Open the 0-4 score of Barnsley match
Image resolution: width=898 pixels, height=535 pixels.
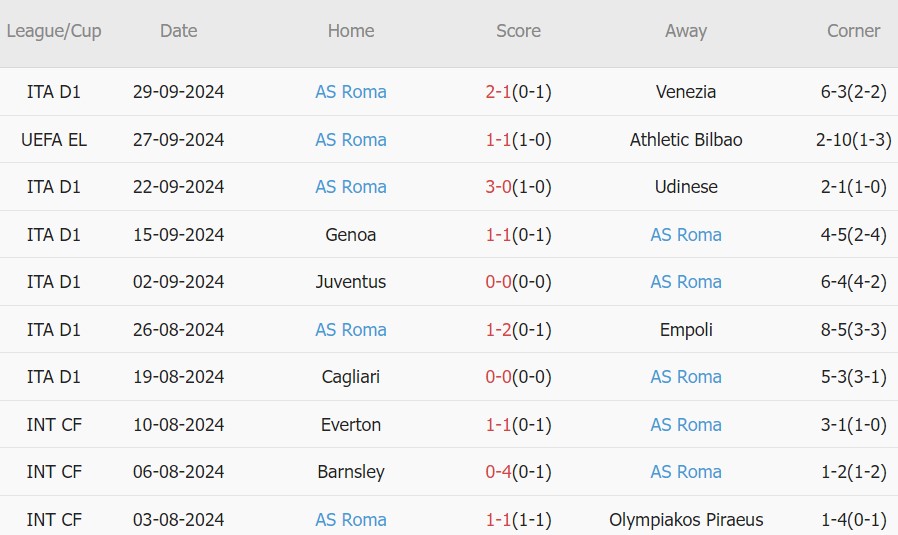pyautogui.click(x=499, y=472)
